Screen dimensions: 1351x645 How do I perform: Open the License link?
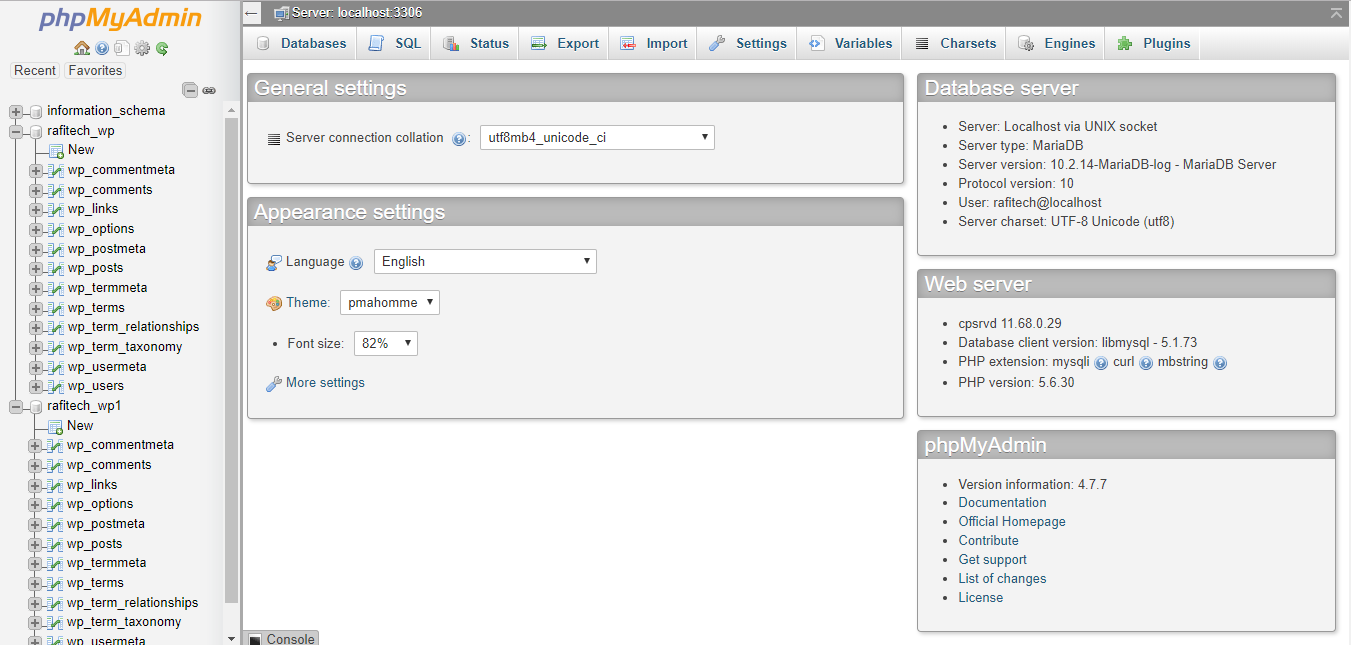(x=980, y=598)
